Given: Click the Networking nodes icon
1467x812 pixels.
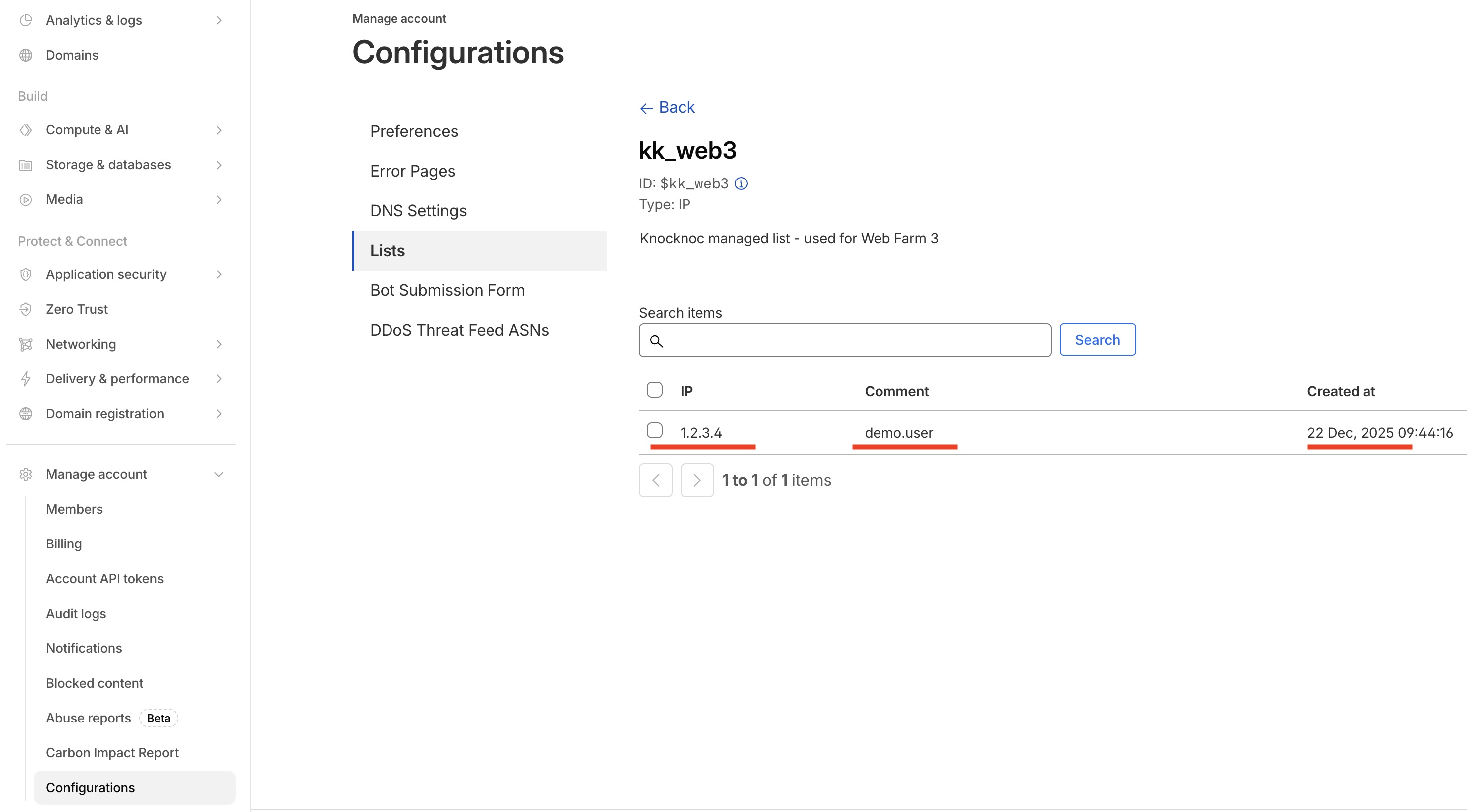Looking at the screenshot, I should 26,344.
